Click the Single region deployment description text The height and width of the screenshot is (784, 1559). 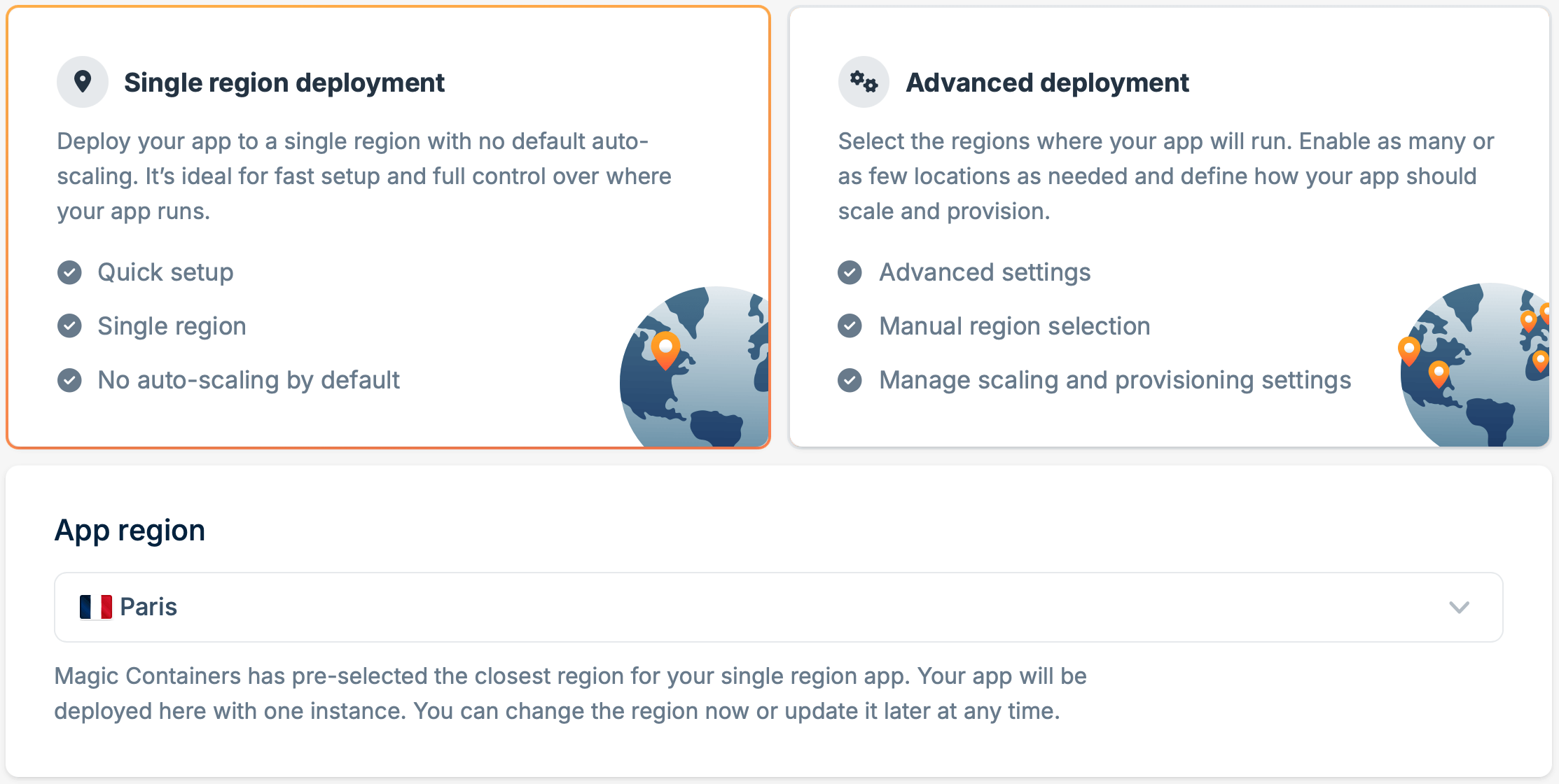(364, 176)
